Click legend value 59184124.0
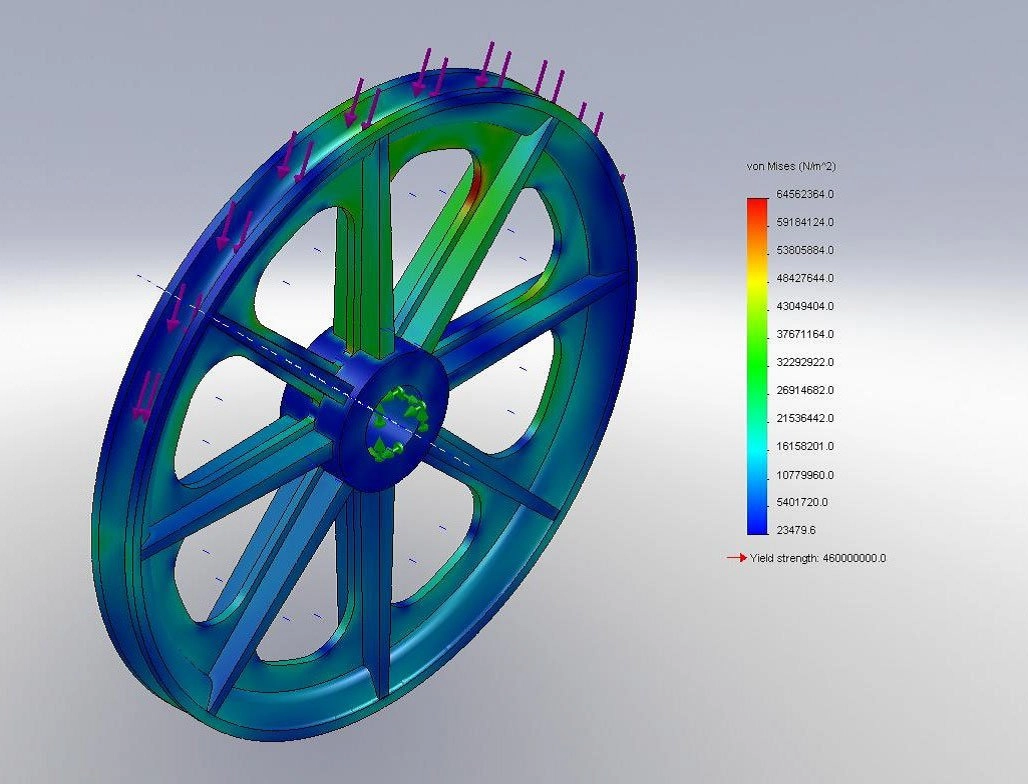Screen dimensions: 1028x784 pyautogui.click(x=805, y=222)
